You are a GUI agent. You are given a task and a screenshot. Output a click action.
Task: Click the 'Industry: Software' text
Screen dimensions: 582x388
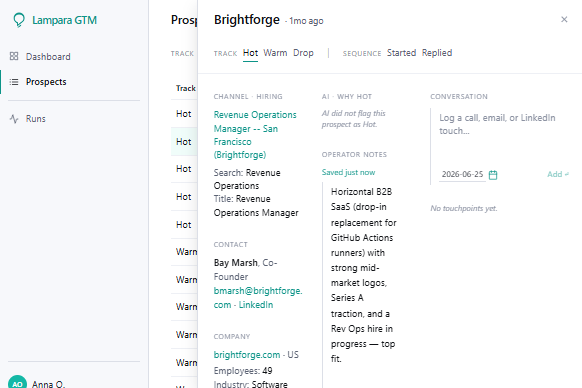point(251,384)
